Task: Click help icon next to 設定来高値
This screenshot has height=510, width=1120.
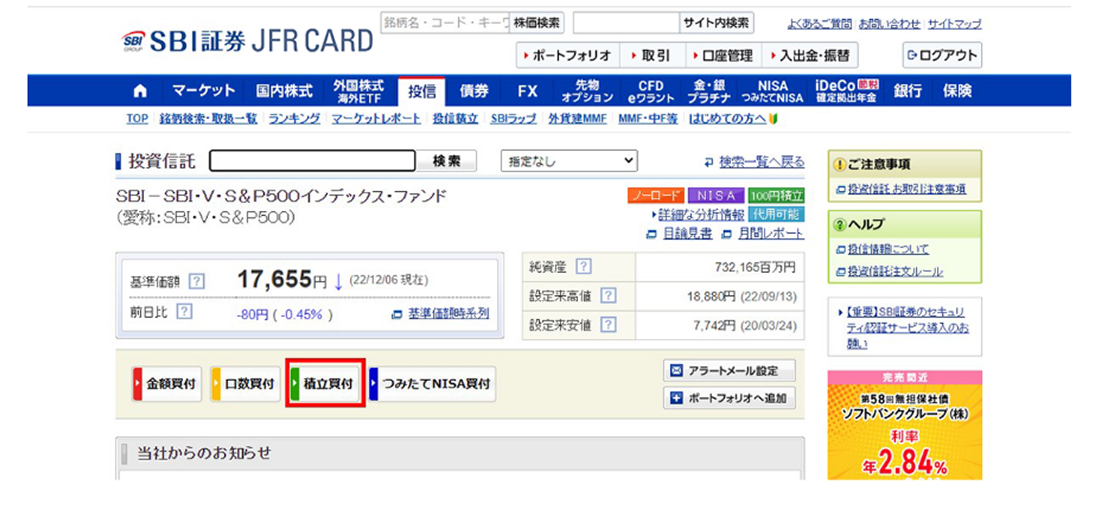Action: pyautogui.click(x=608, y=295)
